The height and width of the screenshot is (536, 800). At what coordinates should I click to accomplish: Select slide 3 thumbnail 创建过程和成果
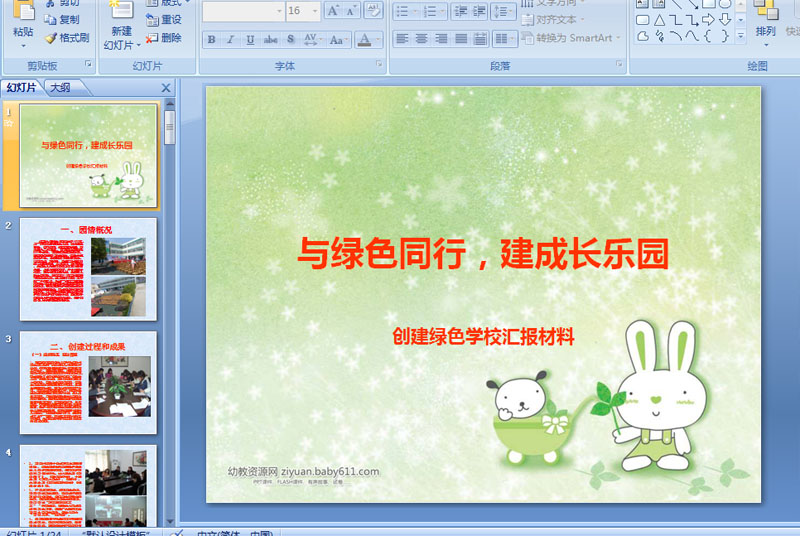coord(88,382)
